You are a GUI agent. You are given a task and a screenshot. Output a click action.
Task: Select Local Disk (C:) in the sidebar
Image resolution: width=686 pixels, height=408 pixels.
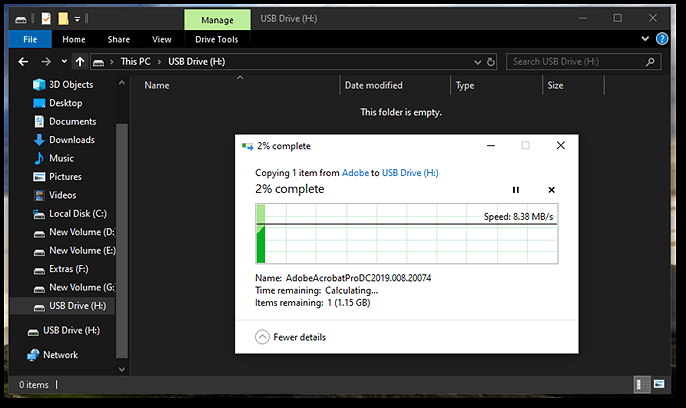click(x=76, y=214)
